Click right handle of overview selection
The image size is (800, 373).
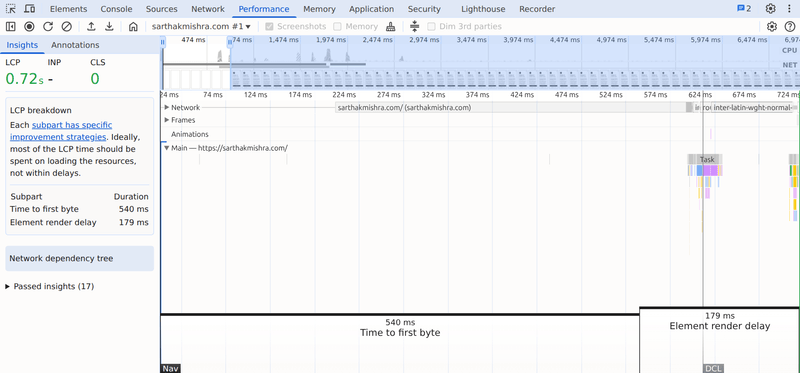coord(230,43)
